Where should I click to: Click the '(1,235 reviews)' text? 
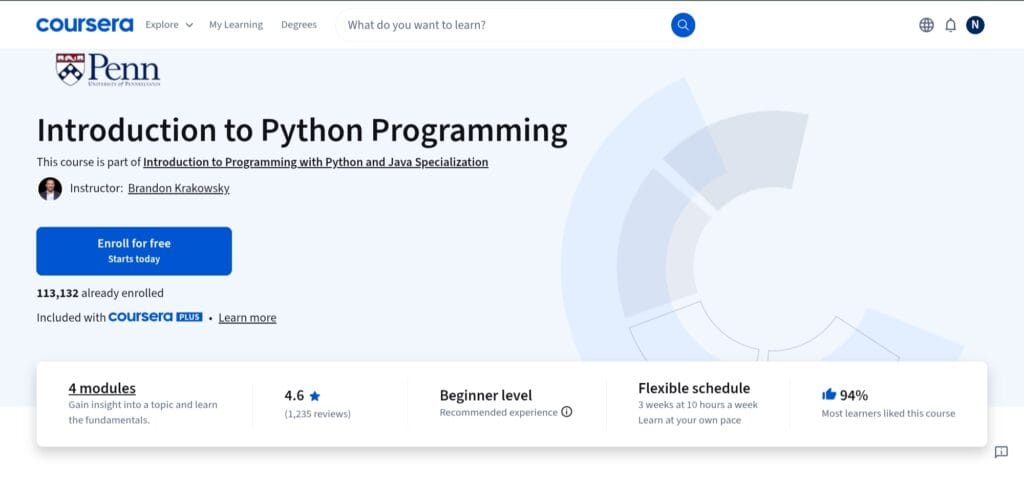pyautogui.click(x=317, y=414)
